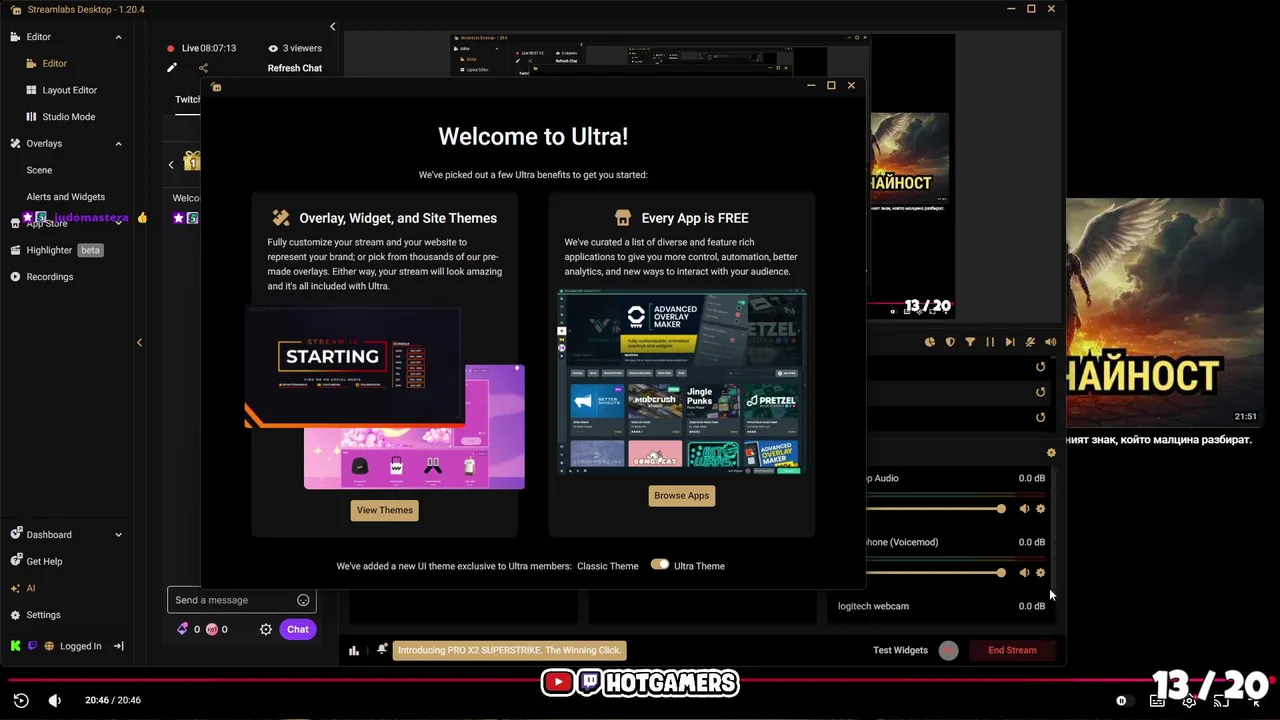
Task: Click the red record button beside Test Widgets
Action: (948, 650)
